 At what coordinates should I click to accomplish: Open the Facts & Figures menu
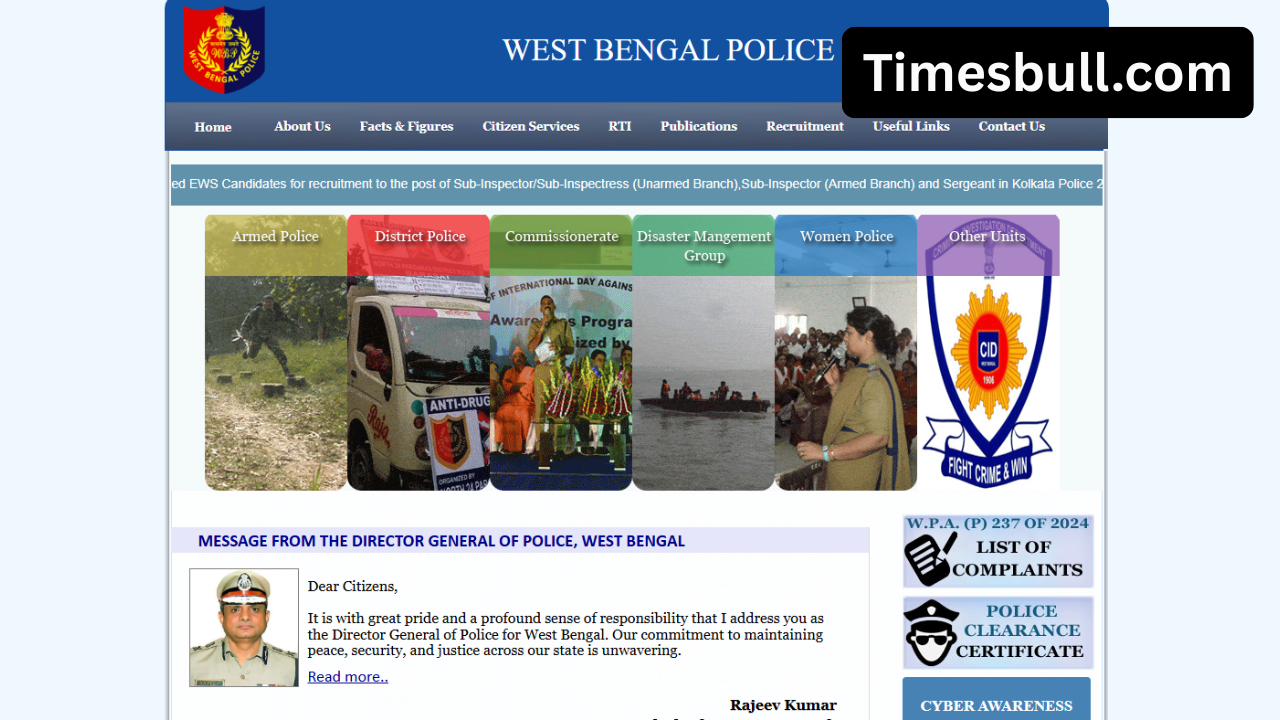tap(406, 126)
